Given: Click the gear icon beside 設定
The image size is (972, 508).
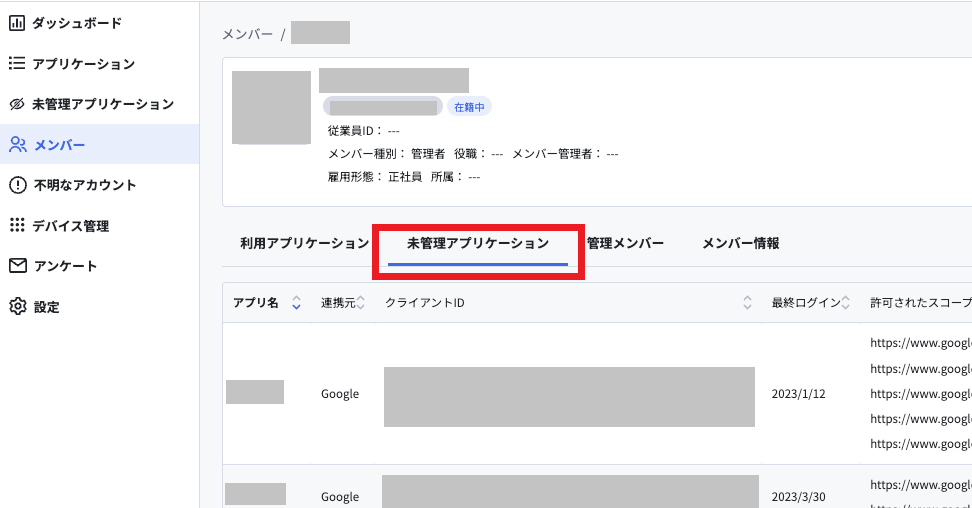Looking at the screenshot, I should [18, 306].
